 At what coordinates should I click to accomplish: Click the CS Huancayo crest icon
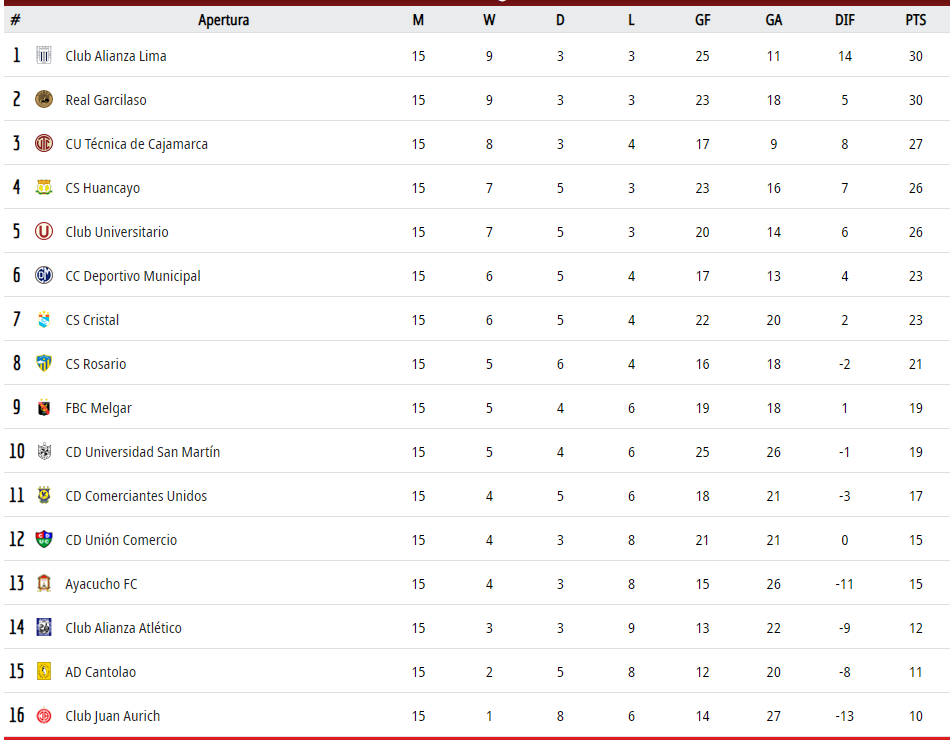(x=44, y=187)
